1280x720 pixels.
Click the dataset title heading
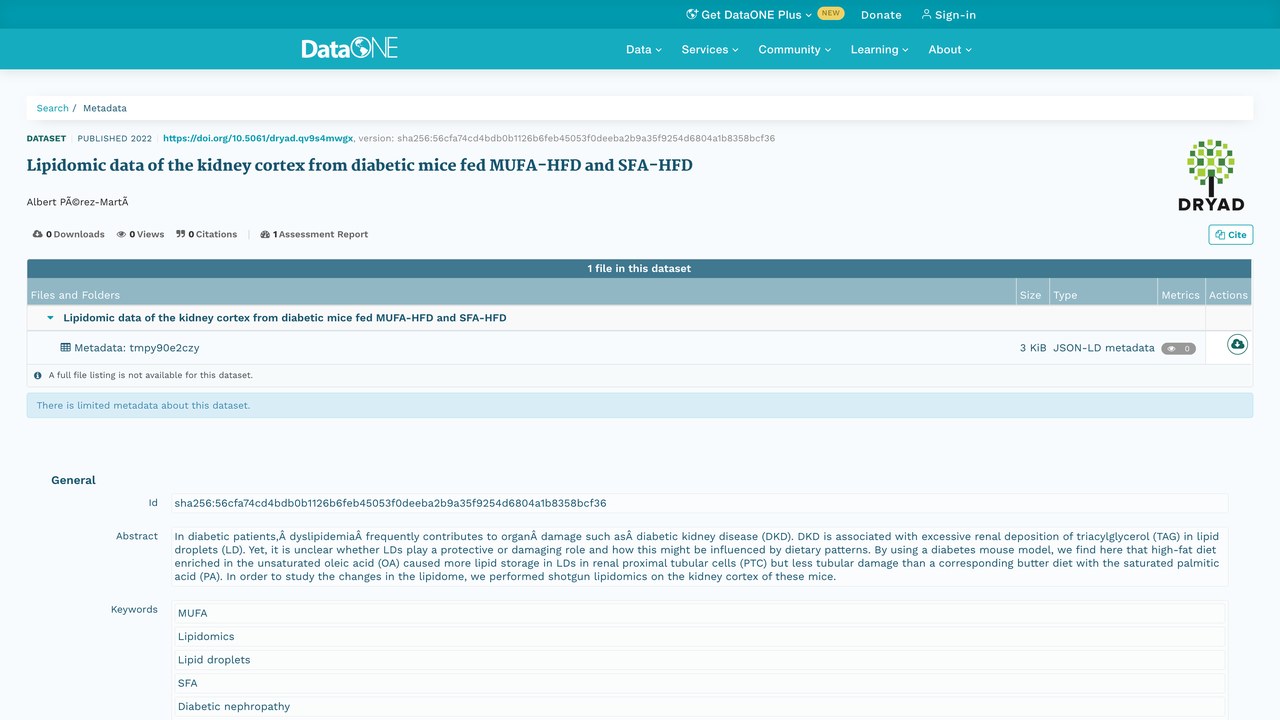(359, 165)
